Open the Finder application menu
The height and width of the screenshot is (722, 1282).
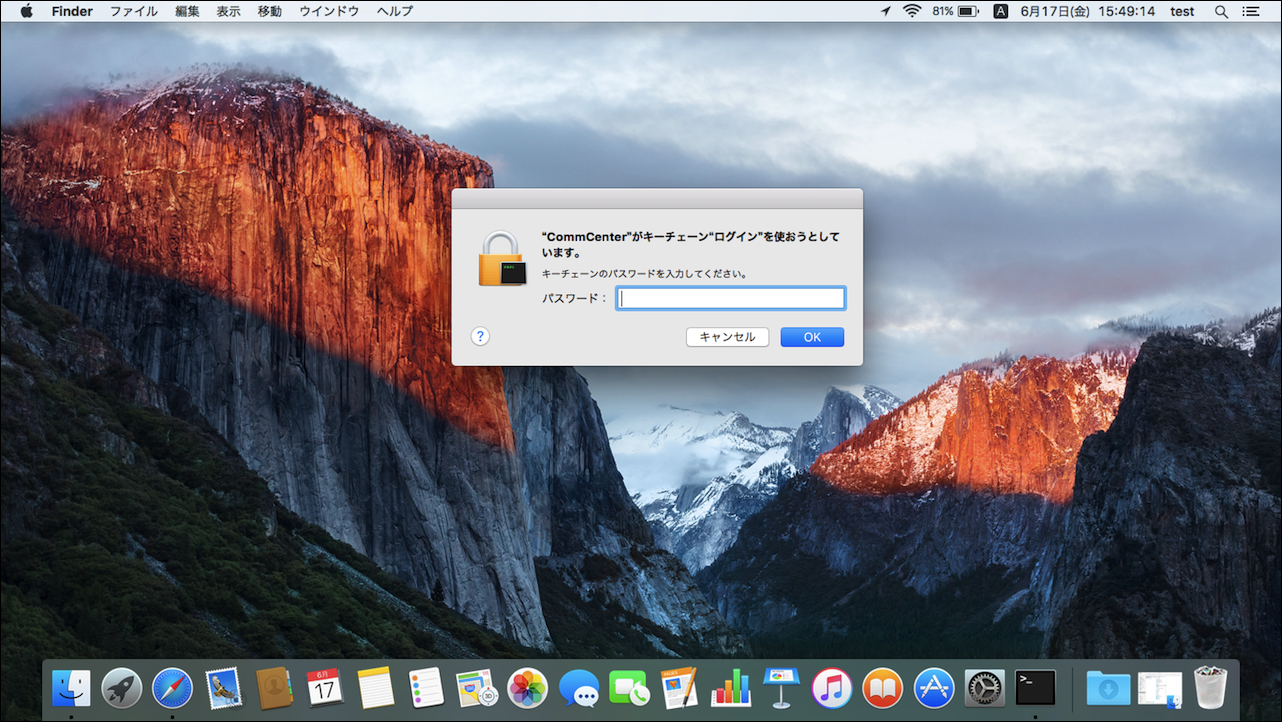pos(72,11)
